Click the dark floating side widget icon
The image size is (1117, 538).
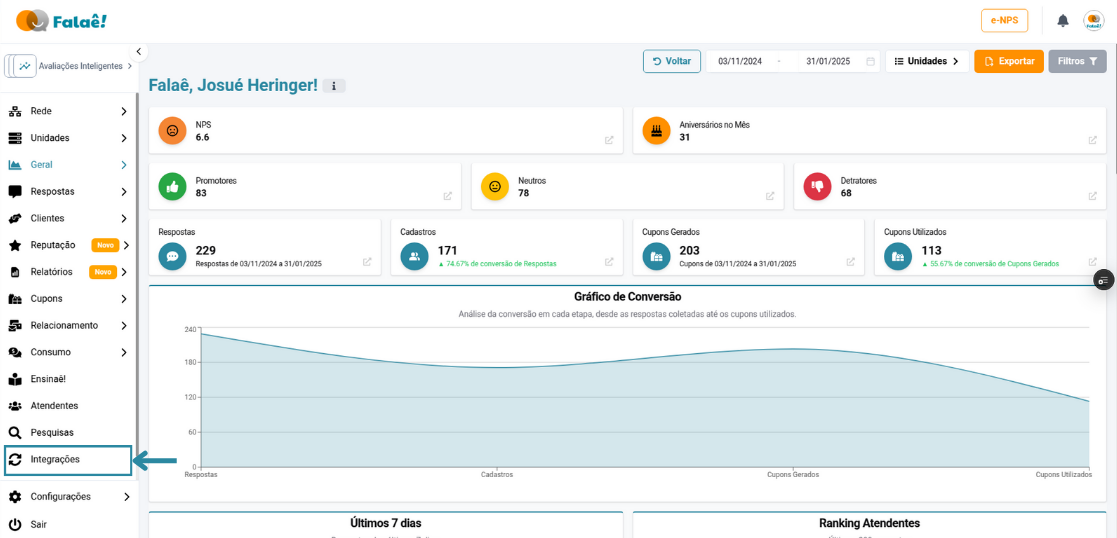pyautogui.click(x=1103, y=280)
